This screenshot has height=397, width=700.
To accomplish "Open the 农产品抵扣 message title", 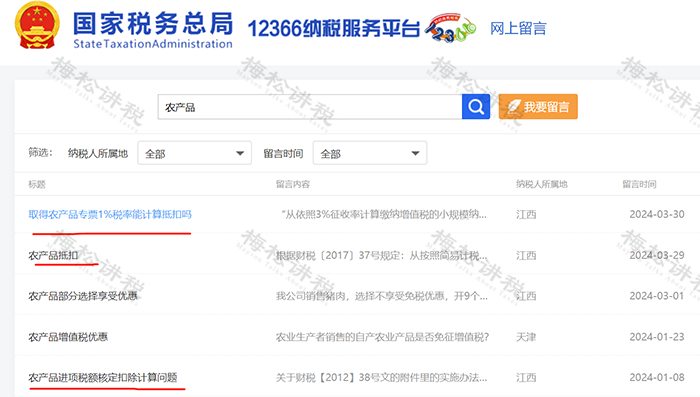I will tap(53, 255).
